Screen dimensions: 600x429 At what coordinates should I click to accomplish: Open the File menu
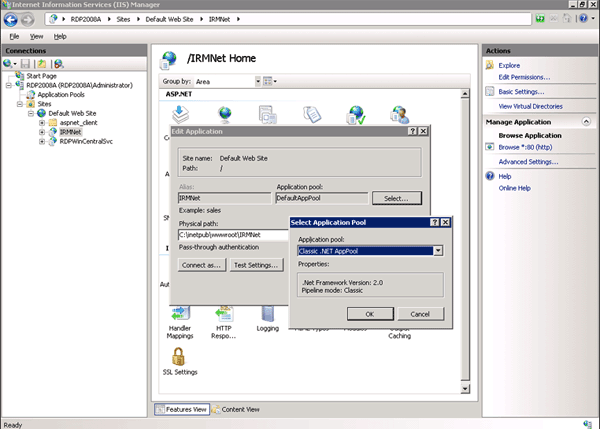(14, 36)
